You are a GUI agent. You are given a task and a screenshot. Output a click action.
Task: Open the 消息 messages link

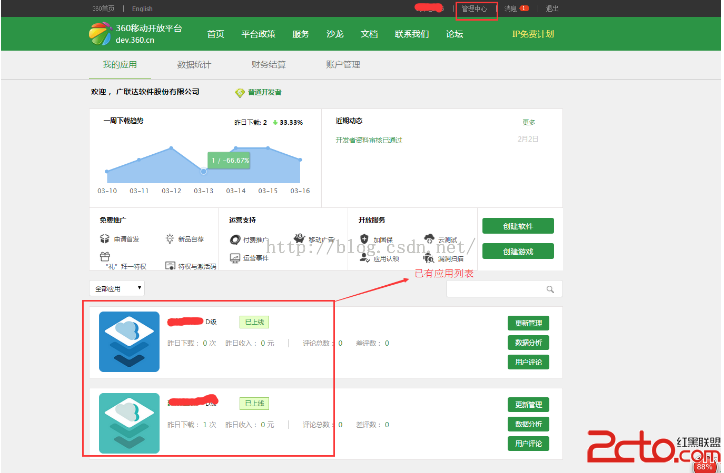(510, 8)
